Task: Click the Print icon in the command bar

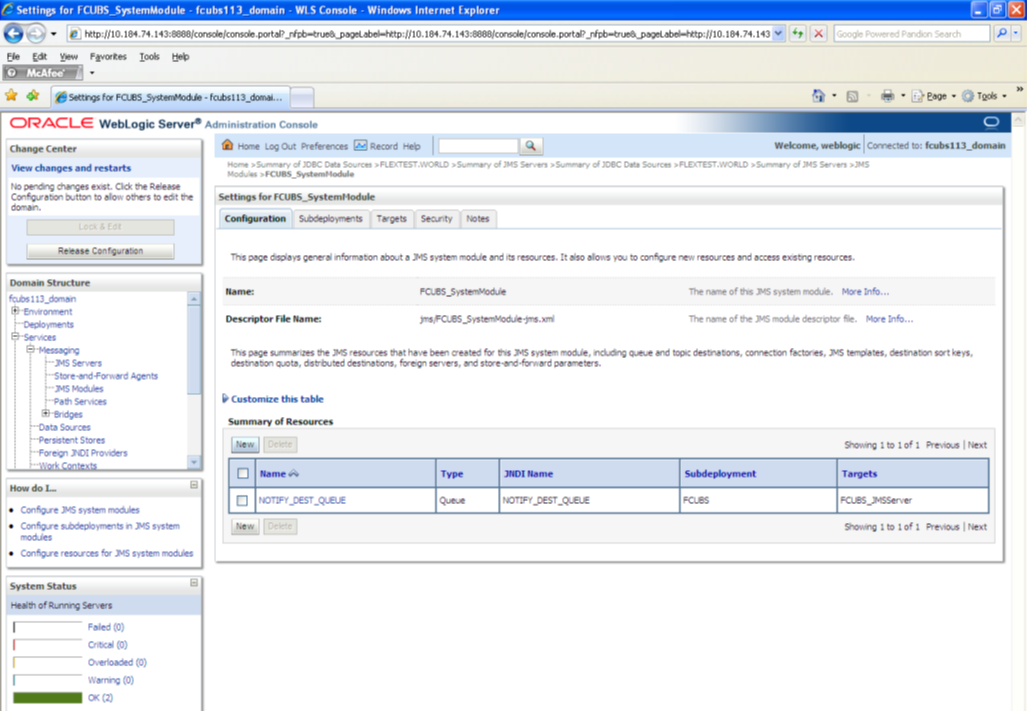Action: [887, 96]
